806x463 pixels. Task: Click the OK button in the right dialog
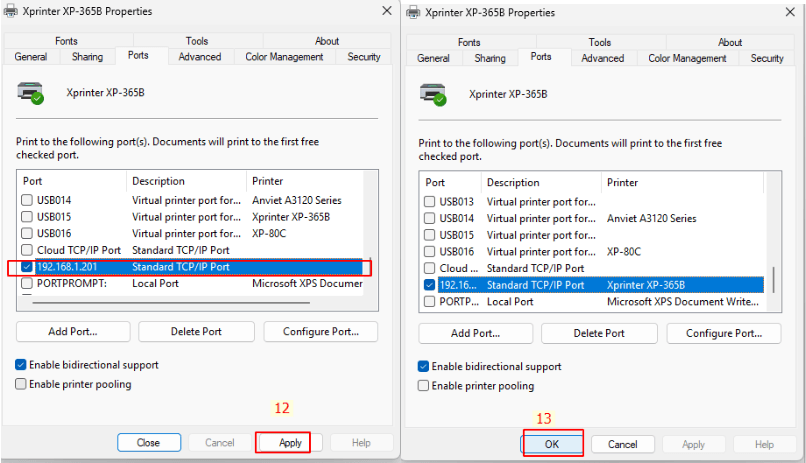click(x=552, y=444)
